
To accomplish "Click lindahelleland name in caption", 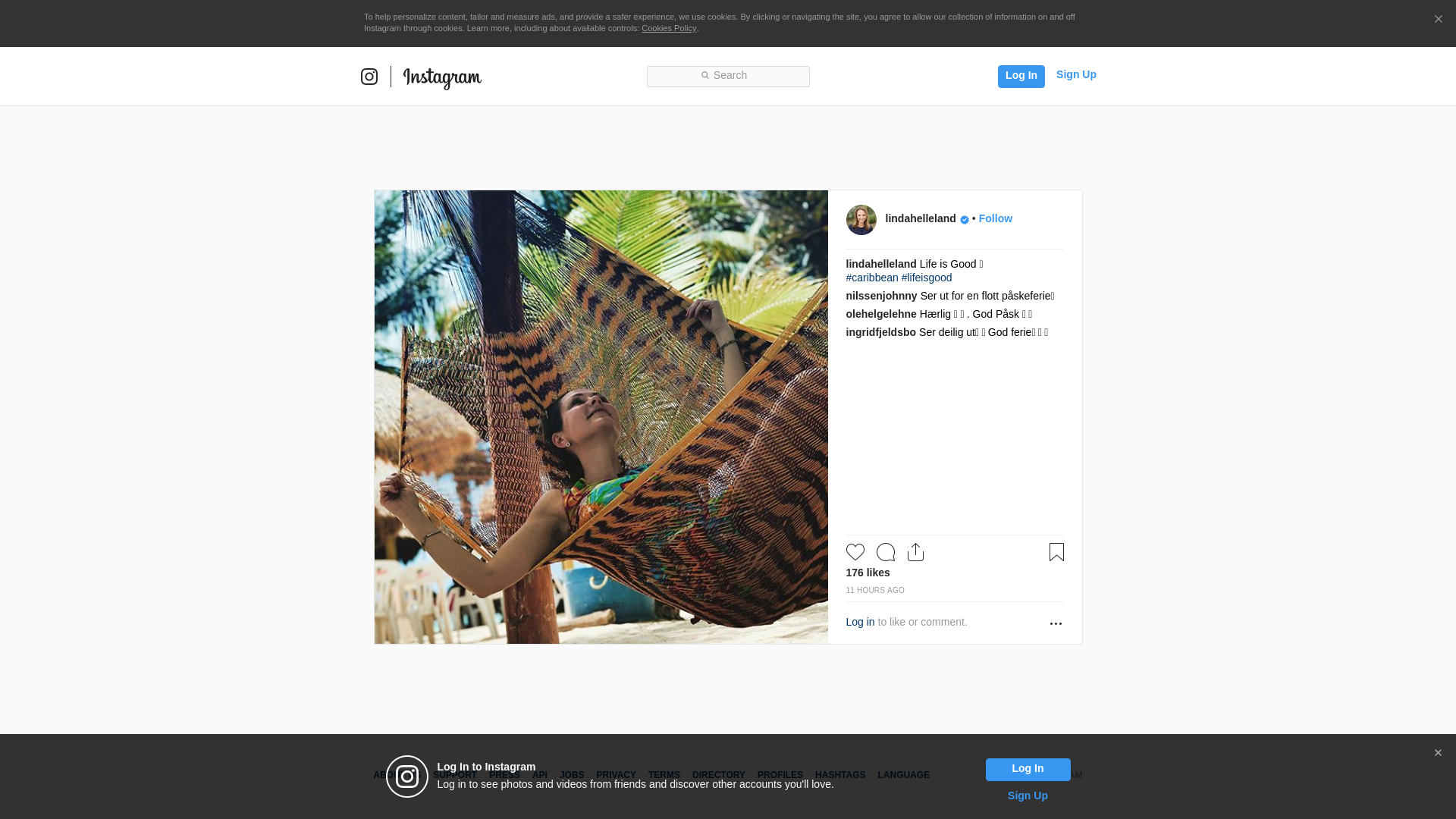I will pyautogui.click(x=881, y=264).
